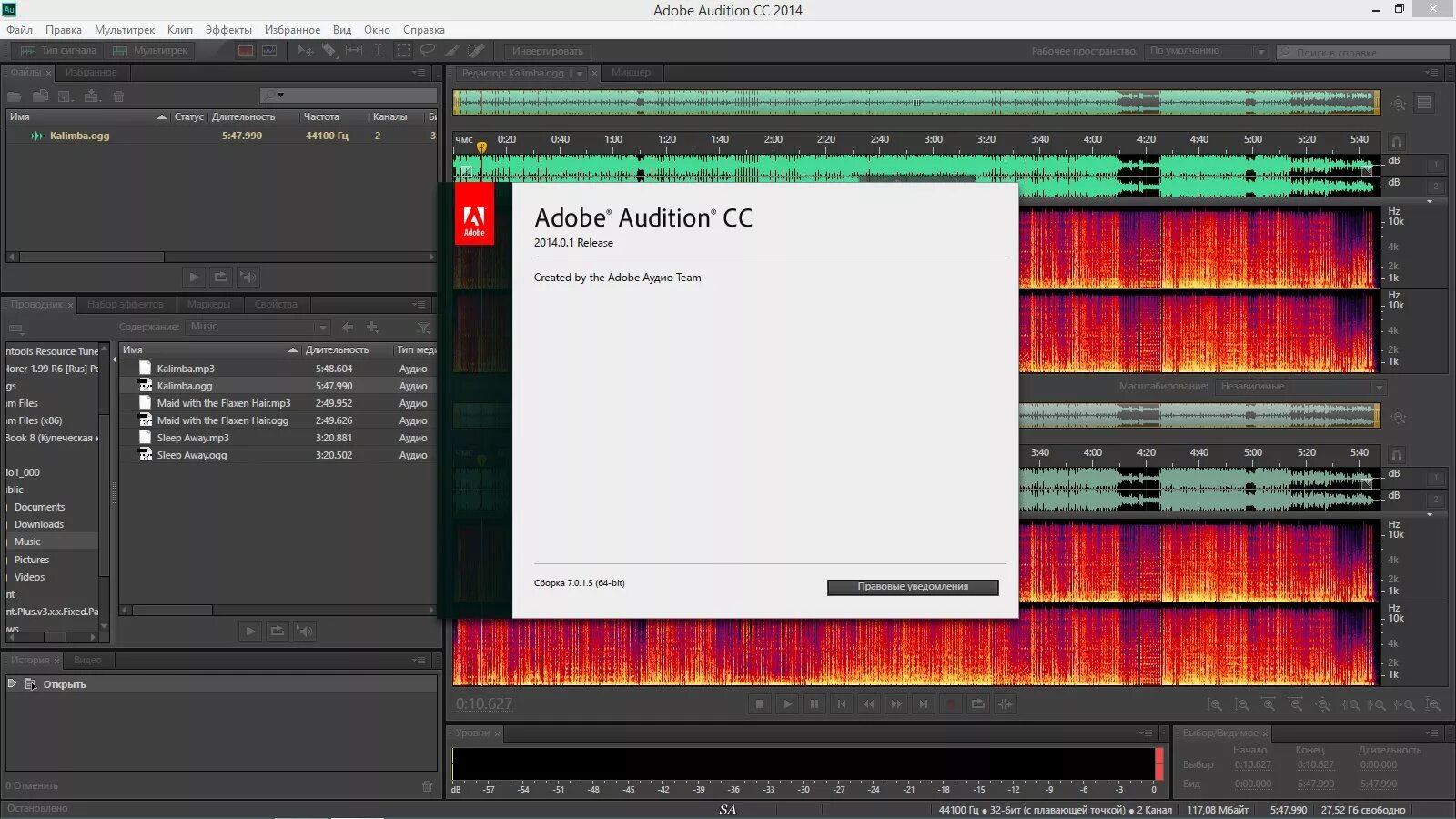Screen dimensions: 1456x819
Task: Click the red record button in the transport
Action: [x=951, y=703]
